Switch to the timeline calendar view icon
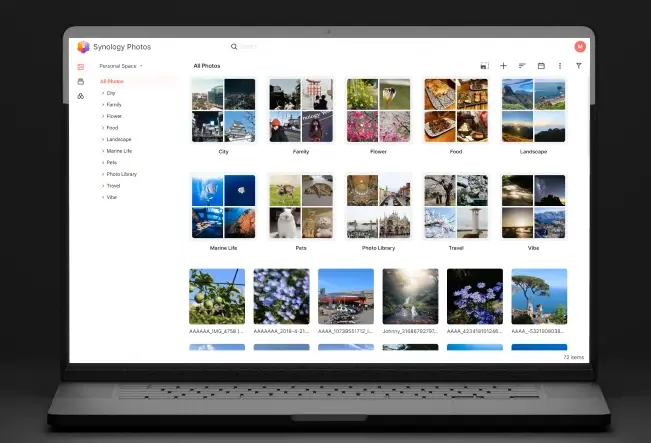Viewport: 651px width, 443px height. 541,66
